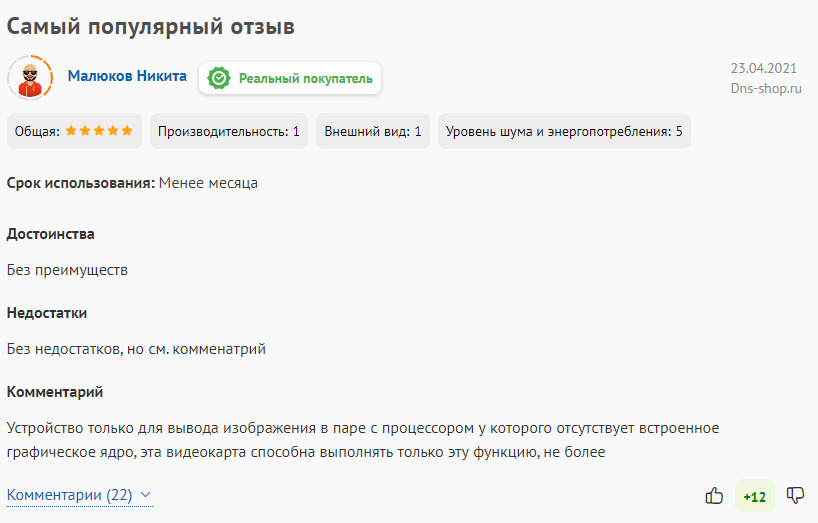Click the fifth orange rating star
This screenshot has width=818, height=523.
[x=126, y=131]
